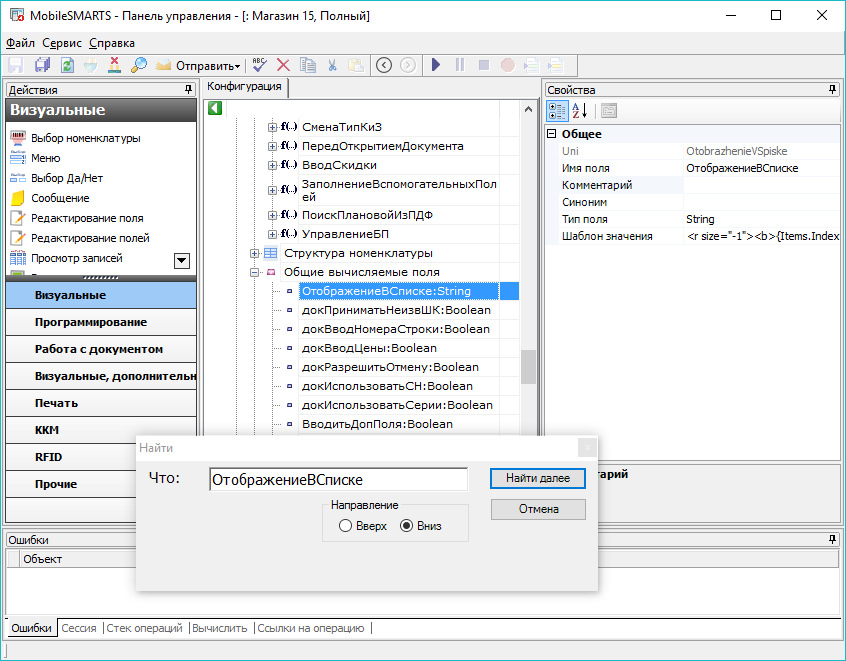Select докВводЦены:Boolean tree item
The width and height of the screenshot is (846, 661).
[369, 348]
